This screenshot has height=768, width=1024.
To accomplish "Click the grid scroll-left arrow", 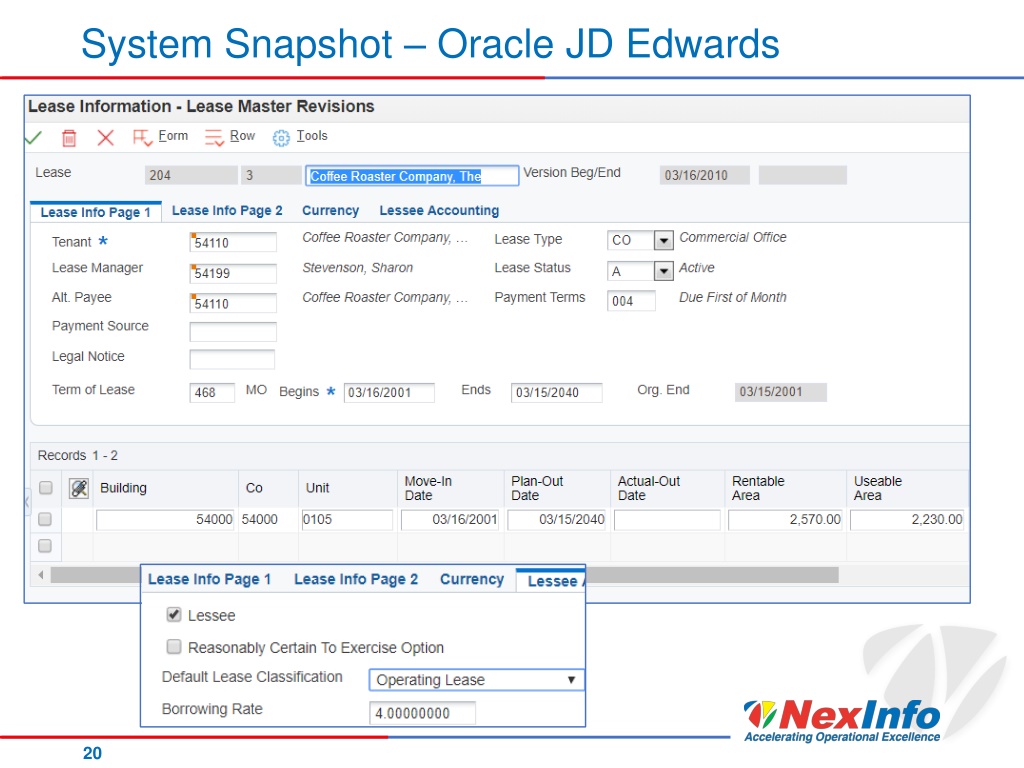I will coord(41,575).
